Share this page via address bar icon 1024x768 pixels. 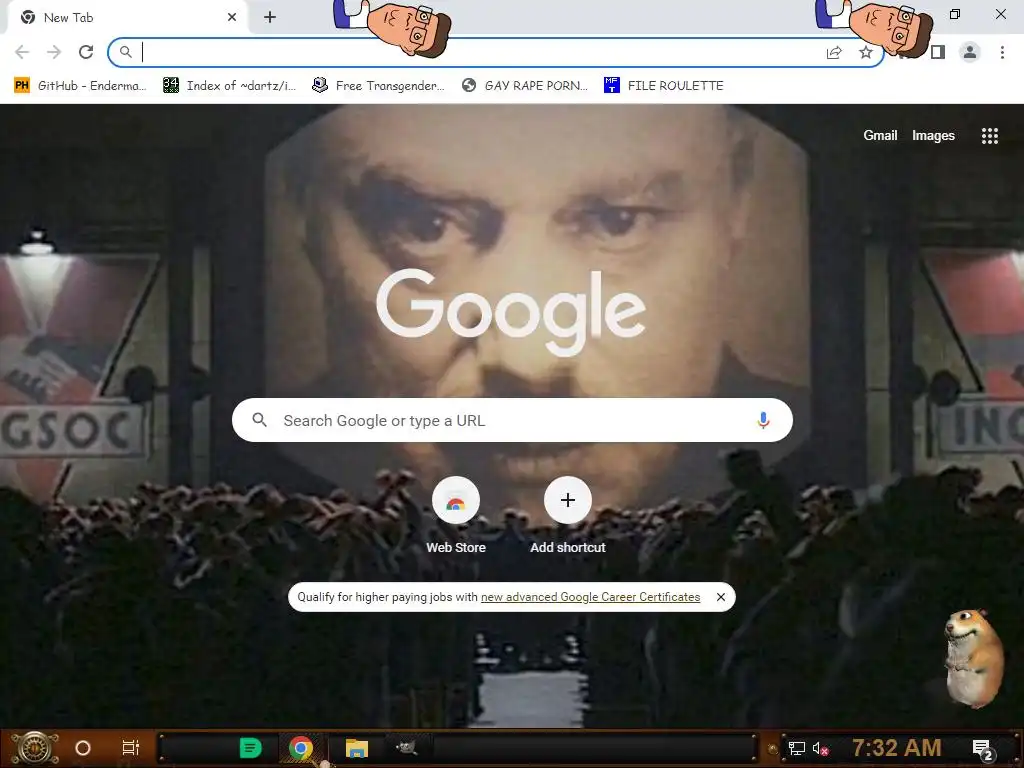834,53
